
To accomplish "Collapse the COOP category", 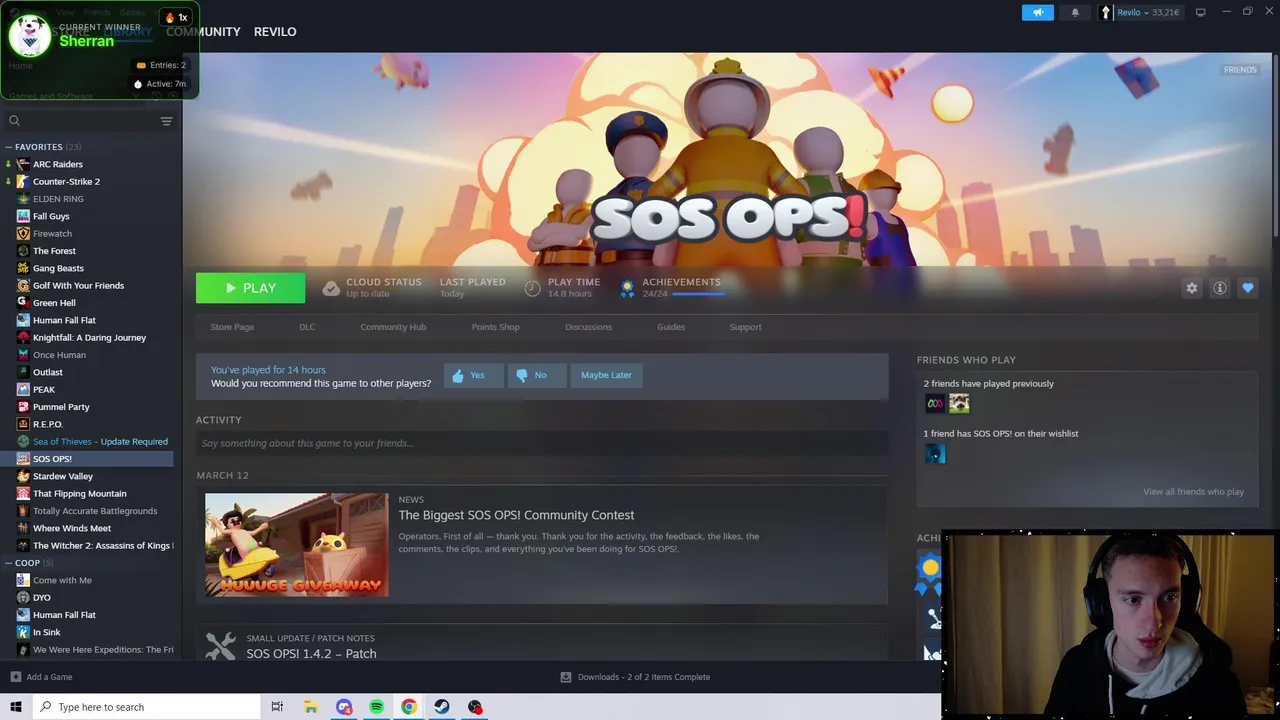I will click(29, 563).
